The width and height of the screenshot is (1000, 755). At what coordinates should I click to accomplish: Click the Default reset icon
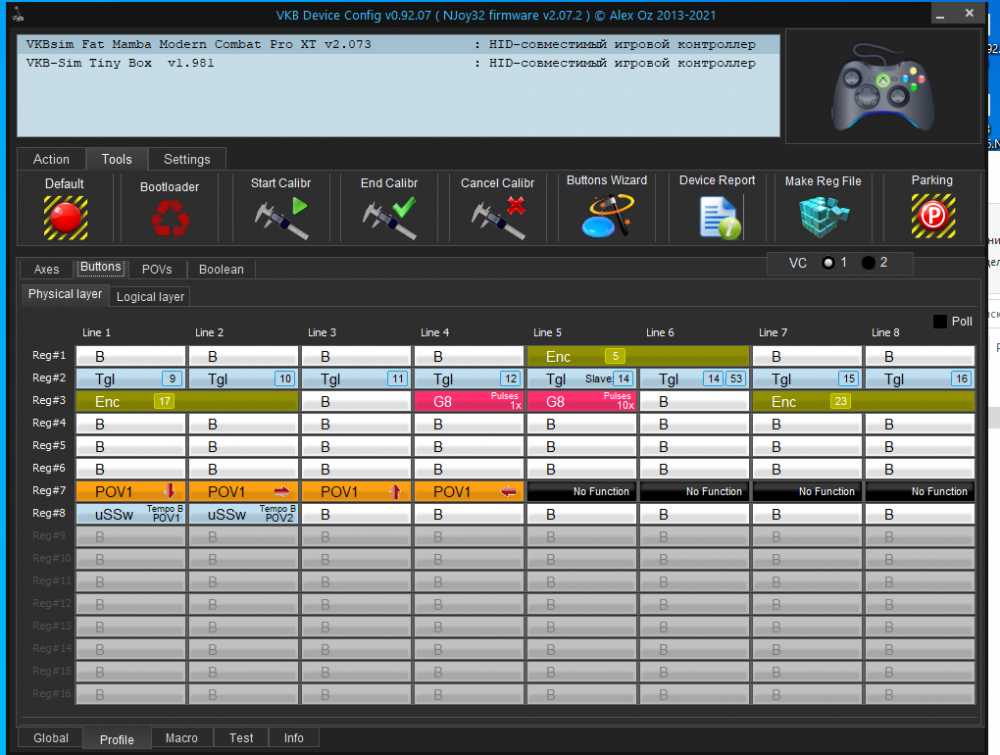(x=65, y=217)
